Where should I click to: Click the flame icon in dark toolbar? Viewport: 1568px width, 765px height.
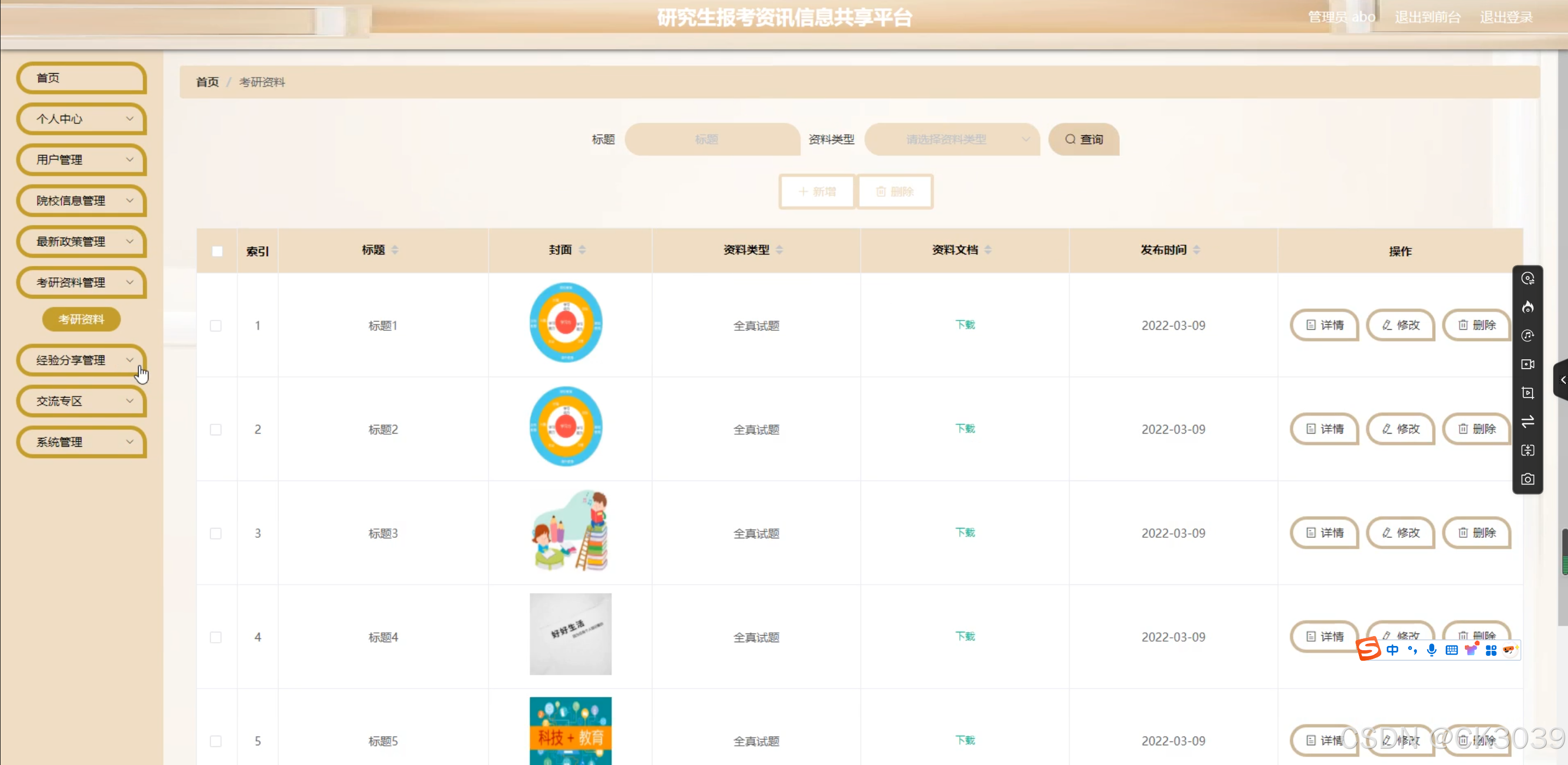[1527, 307]
